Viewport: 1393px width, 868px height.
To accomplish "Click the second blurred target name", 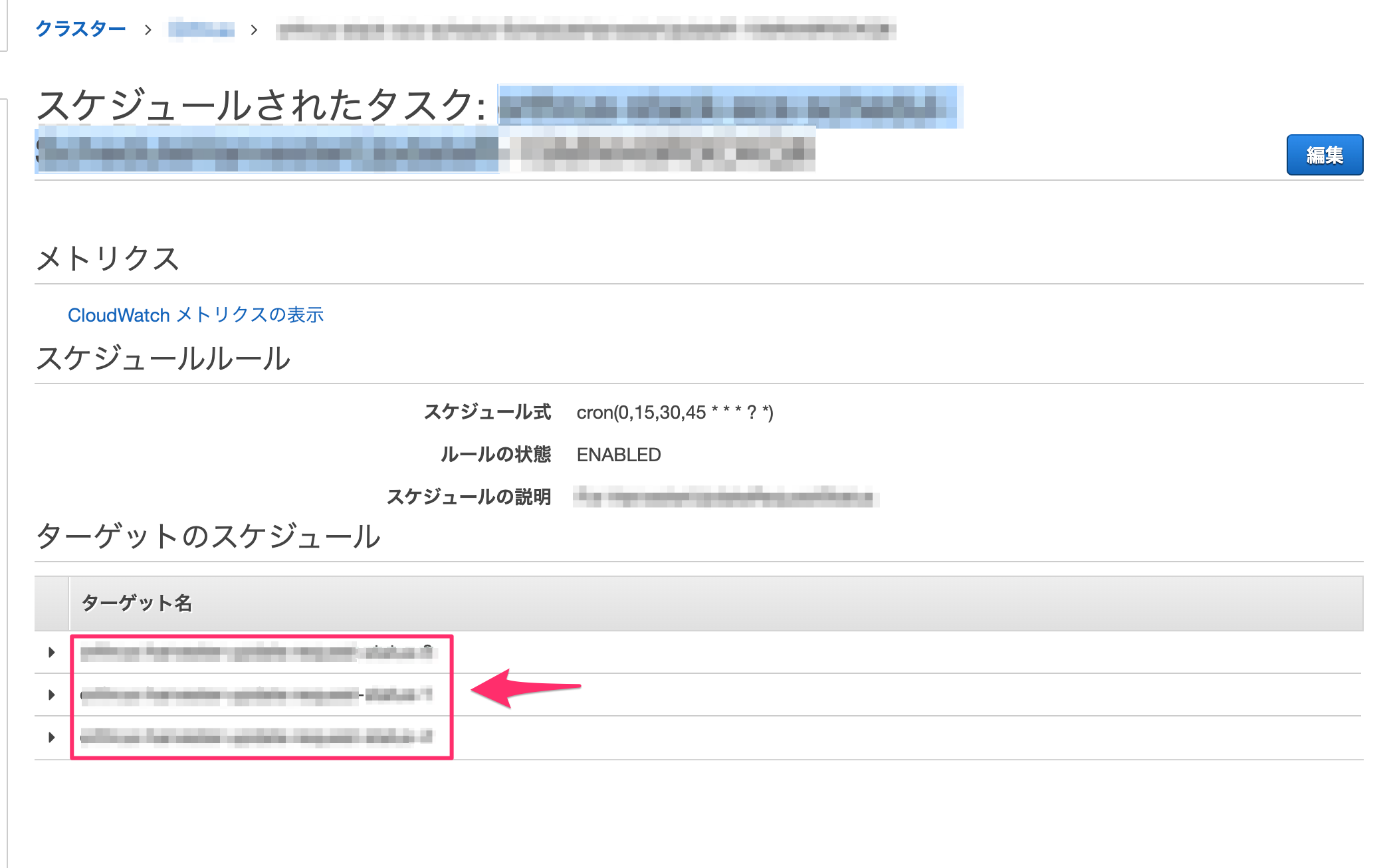I will pos(257,695).
